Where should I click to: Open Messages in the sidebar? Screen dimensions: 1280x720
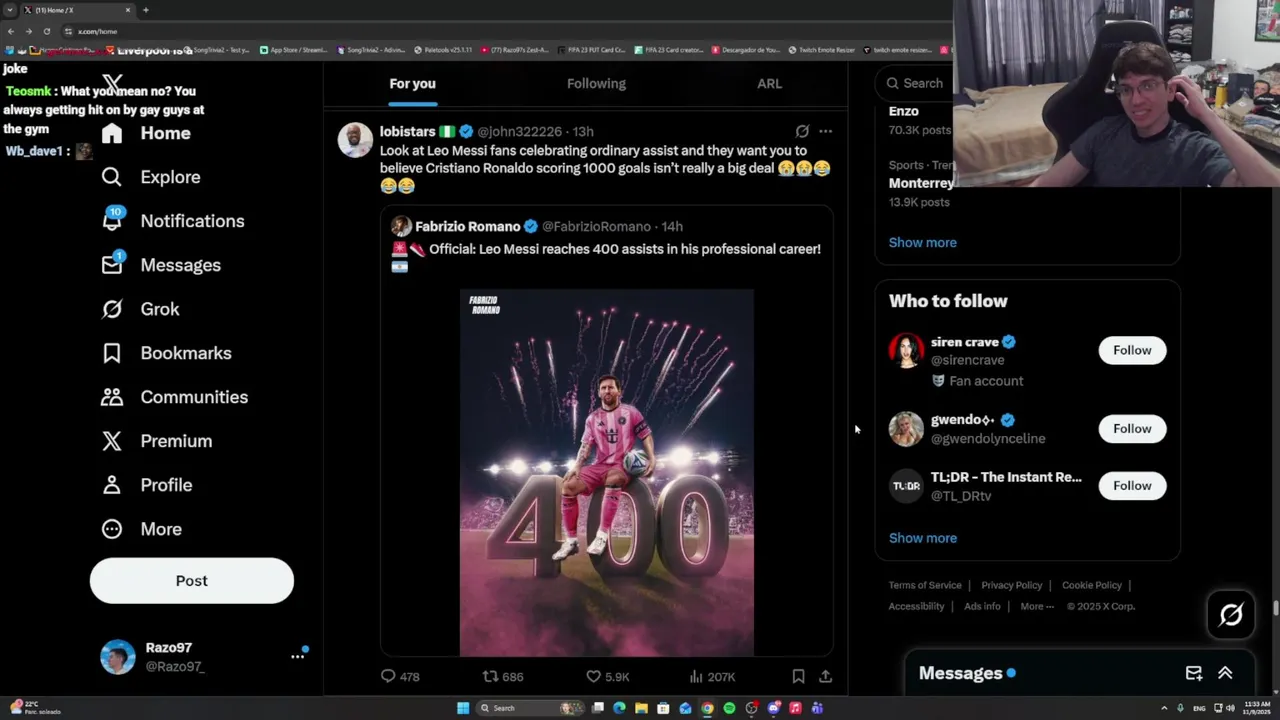click(162, 265)
